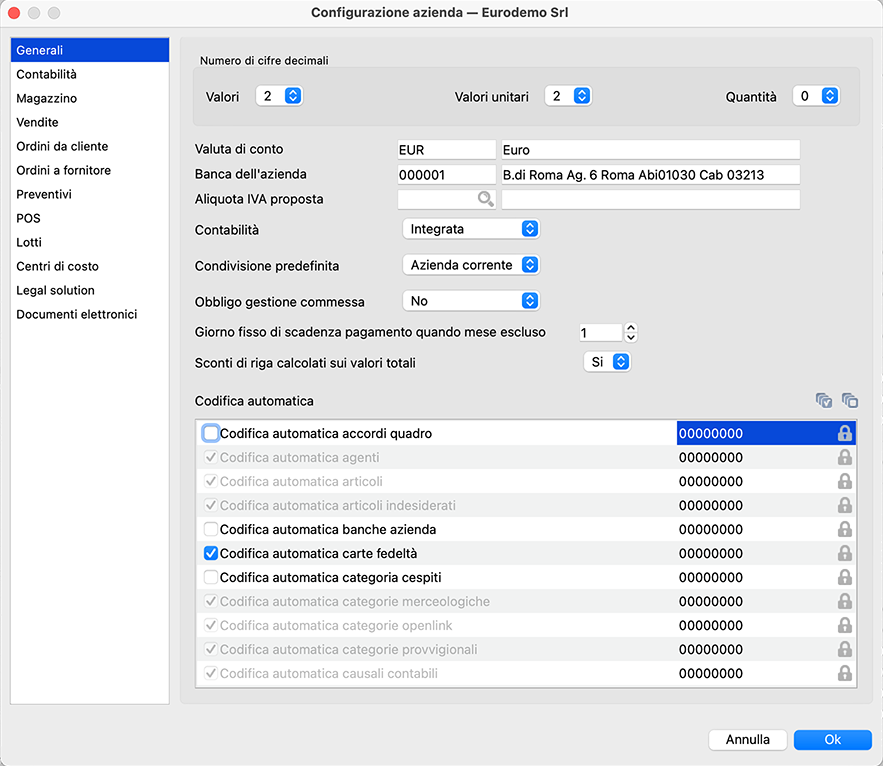Click lock icon on causali contabili row

(845, 674)
